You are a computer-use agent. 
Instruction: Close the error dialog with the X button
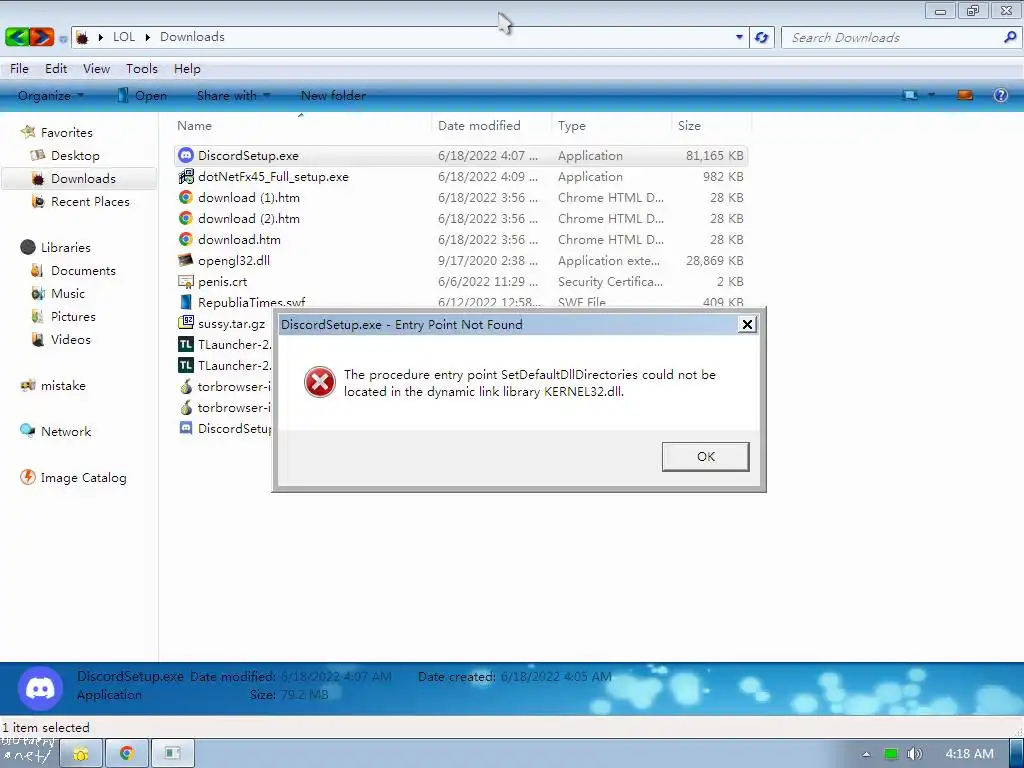(747, 325)
